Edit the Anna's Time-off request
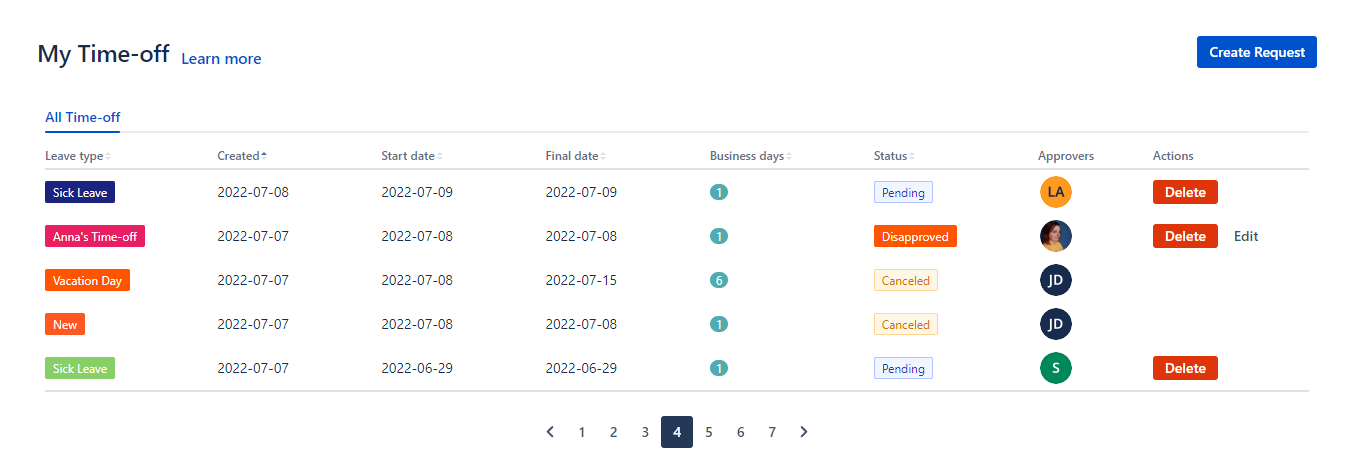 point(1245,236)
